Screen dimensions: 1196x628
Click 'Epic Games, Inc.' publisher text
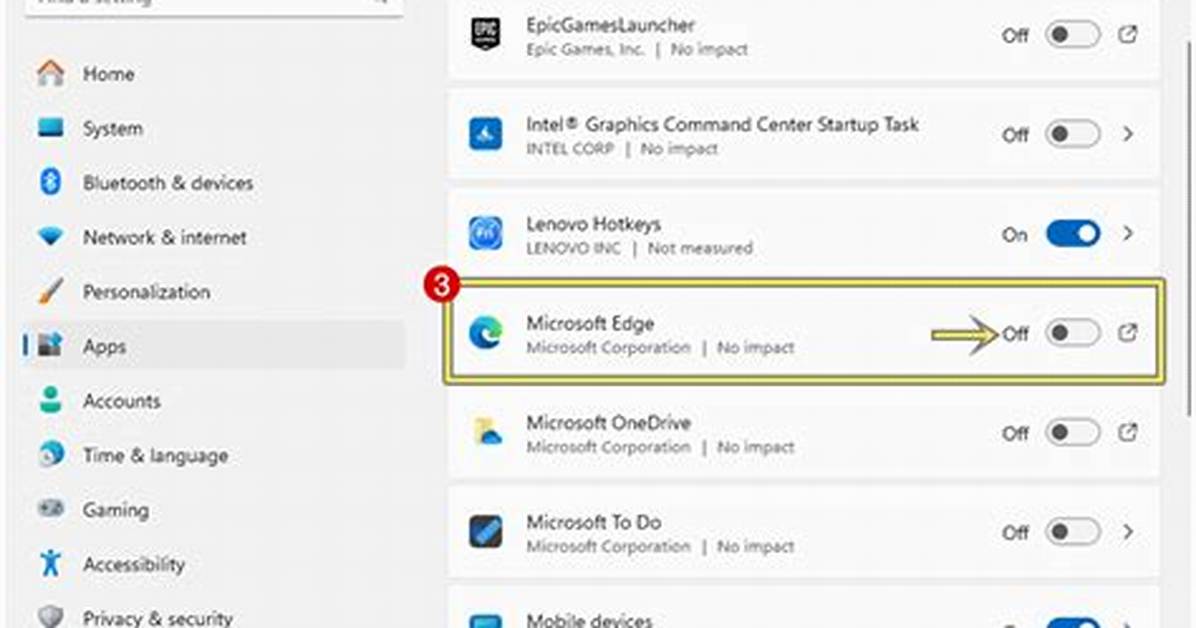(x=584, y=50)
